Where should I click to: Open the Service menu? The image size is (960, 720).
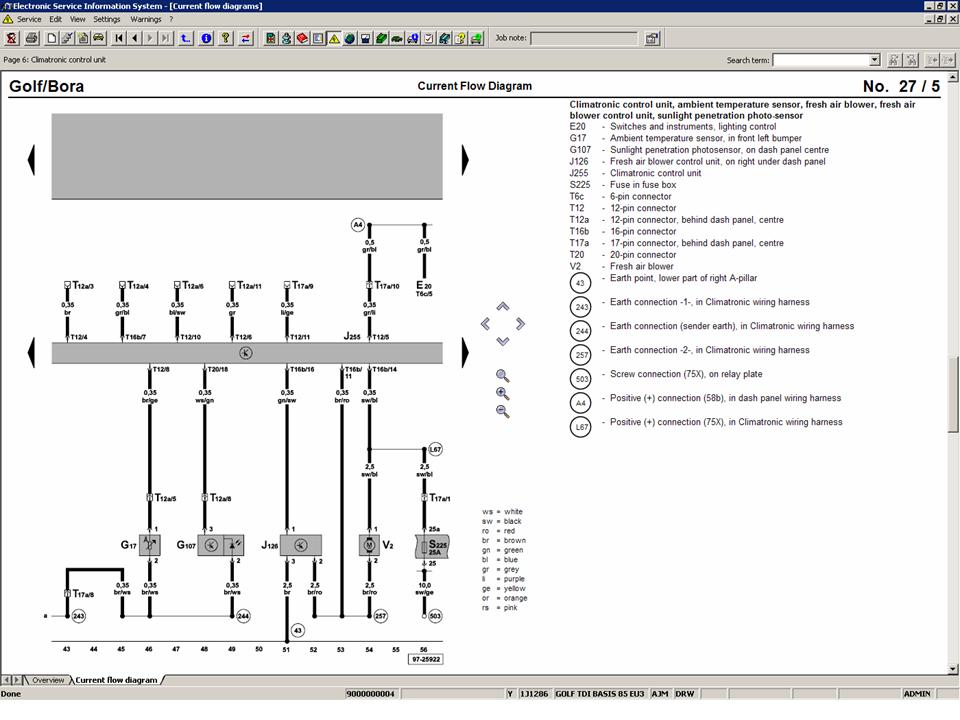click(29, 19)
